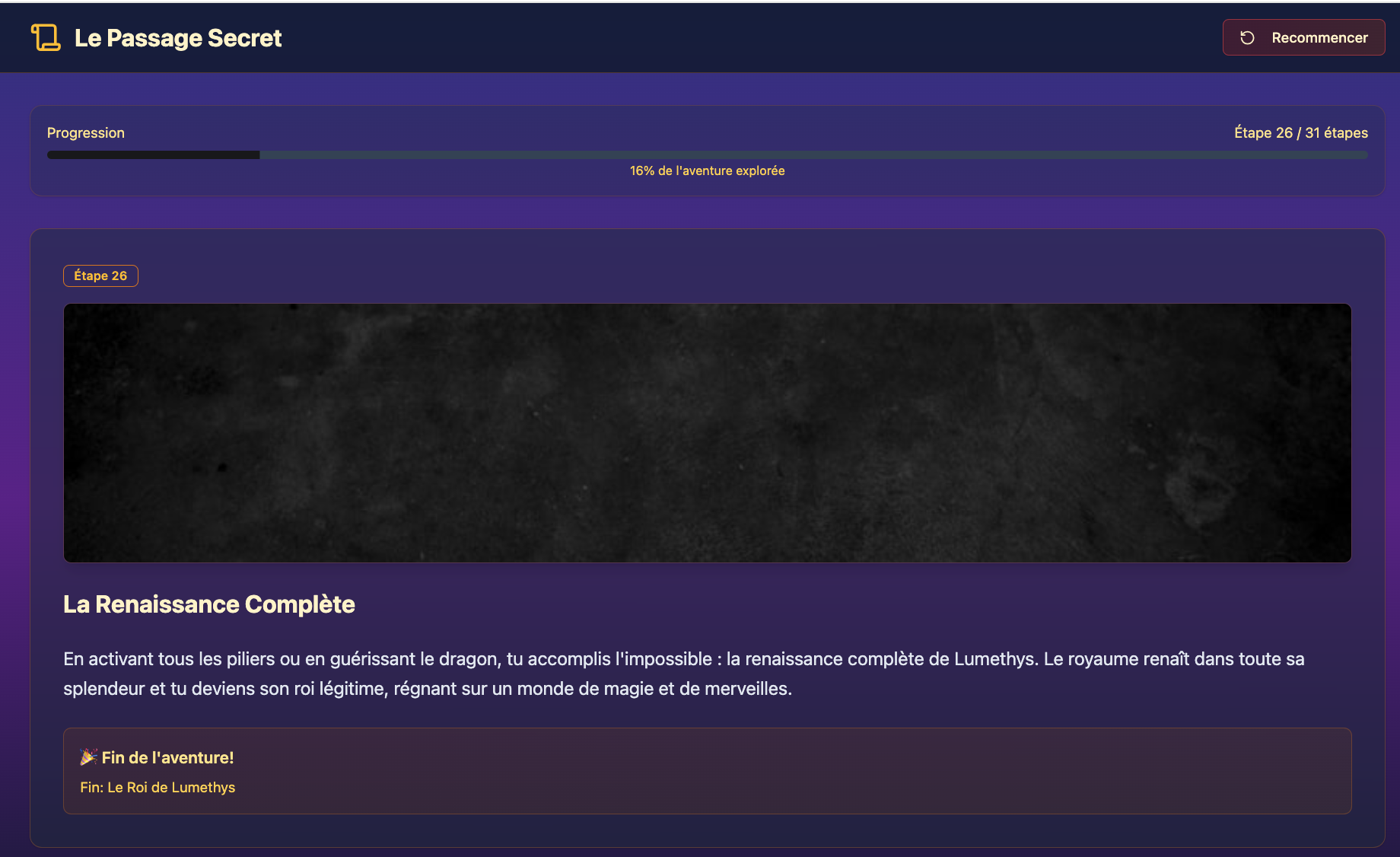Click the "Progression" label
The width and height of the screenshot is (1400, 857).
pyautogui.click(x=85, y=132)
